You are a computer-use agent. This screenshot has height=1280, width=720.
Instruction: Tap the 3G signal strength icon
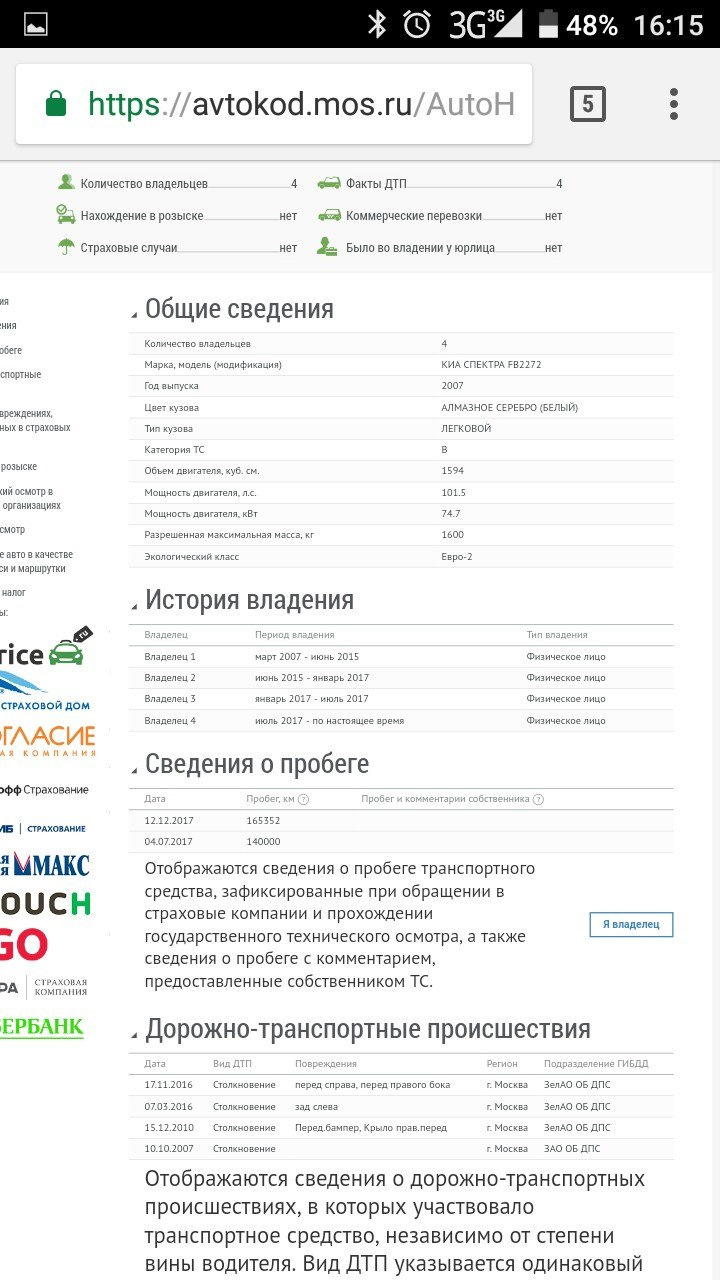(486, 24)
